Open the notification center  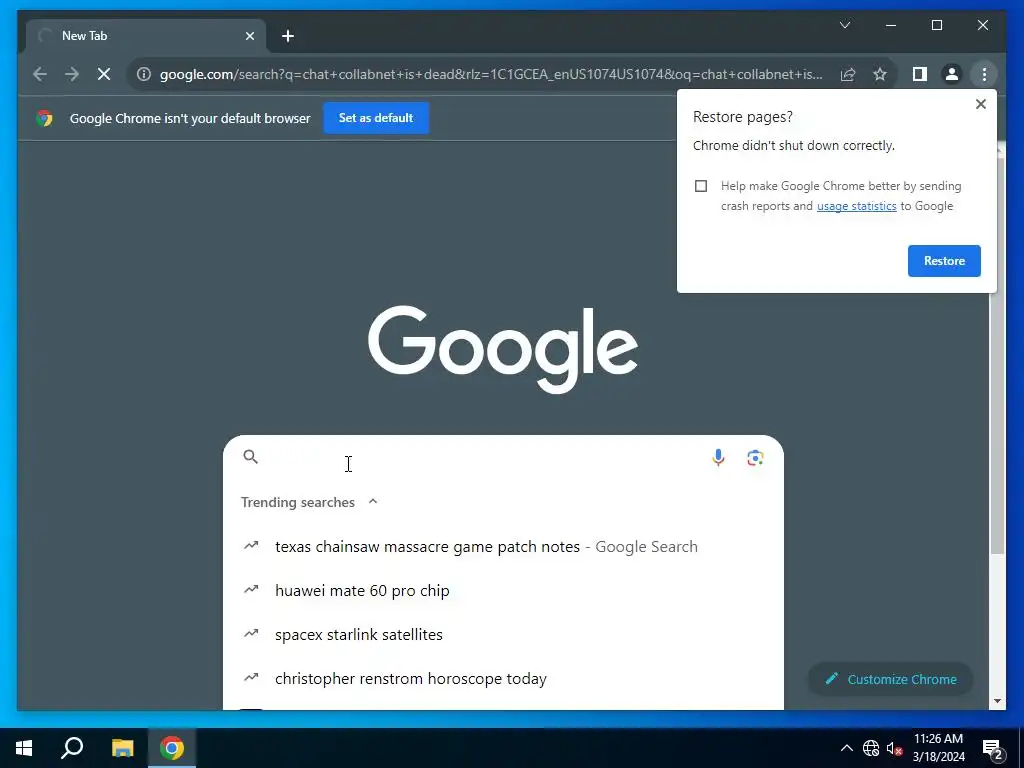[x=992, y=748]
